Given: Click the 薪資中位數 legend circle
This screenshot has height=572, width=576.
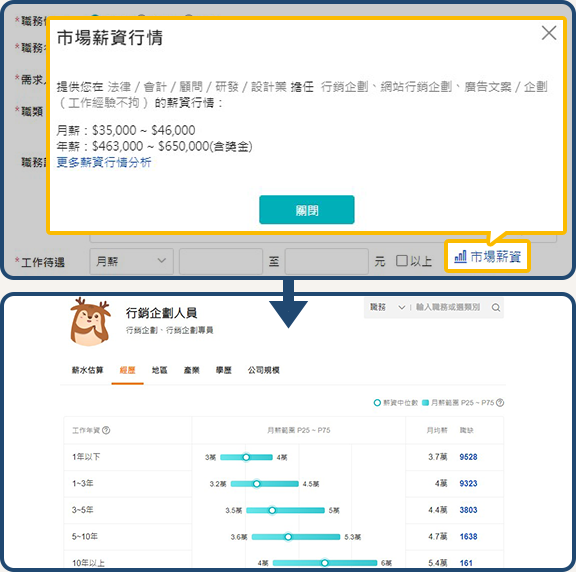Looking at the screenshot, I should click(x=377, y=403).
